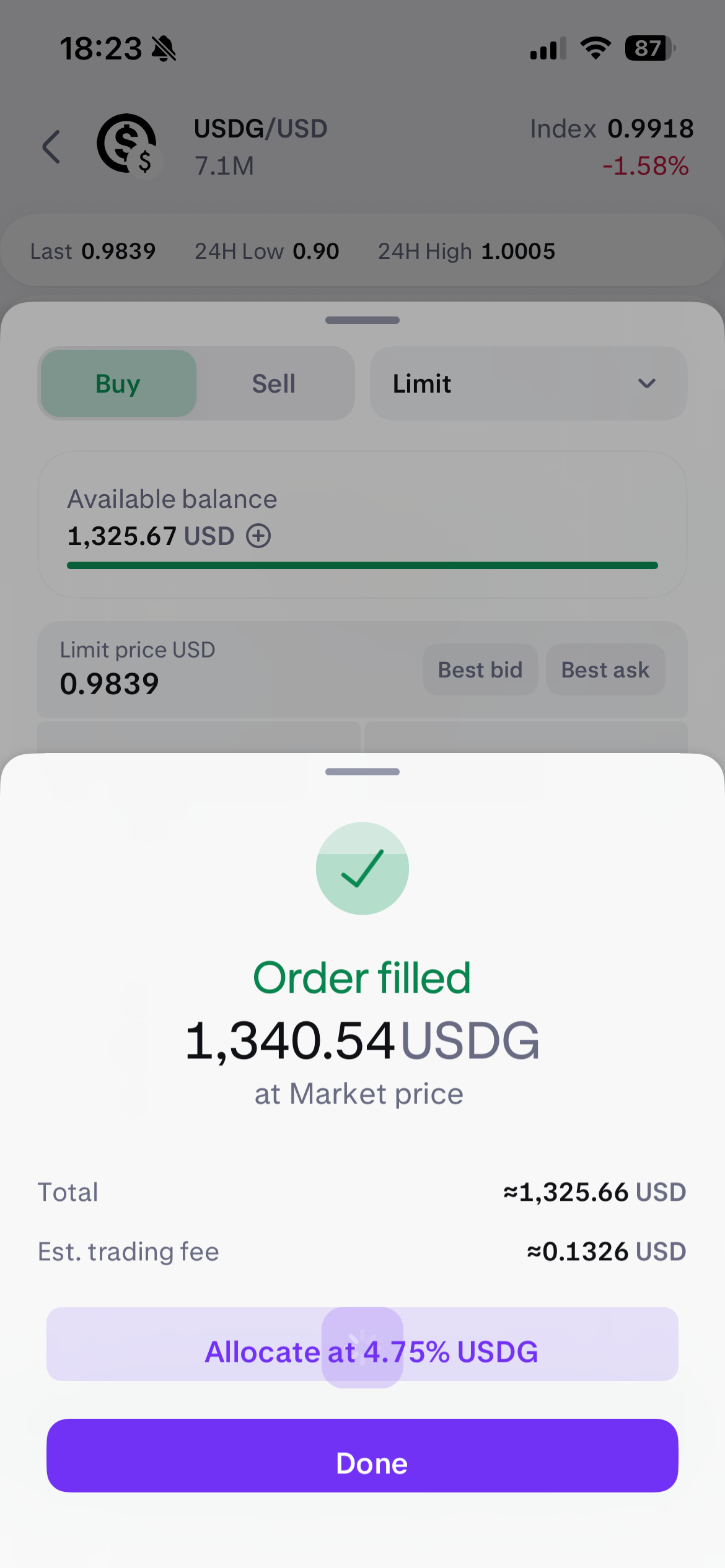Tap the green balance allocation slider bar

(362, 565)
